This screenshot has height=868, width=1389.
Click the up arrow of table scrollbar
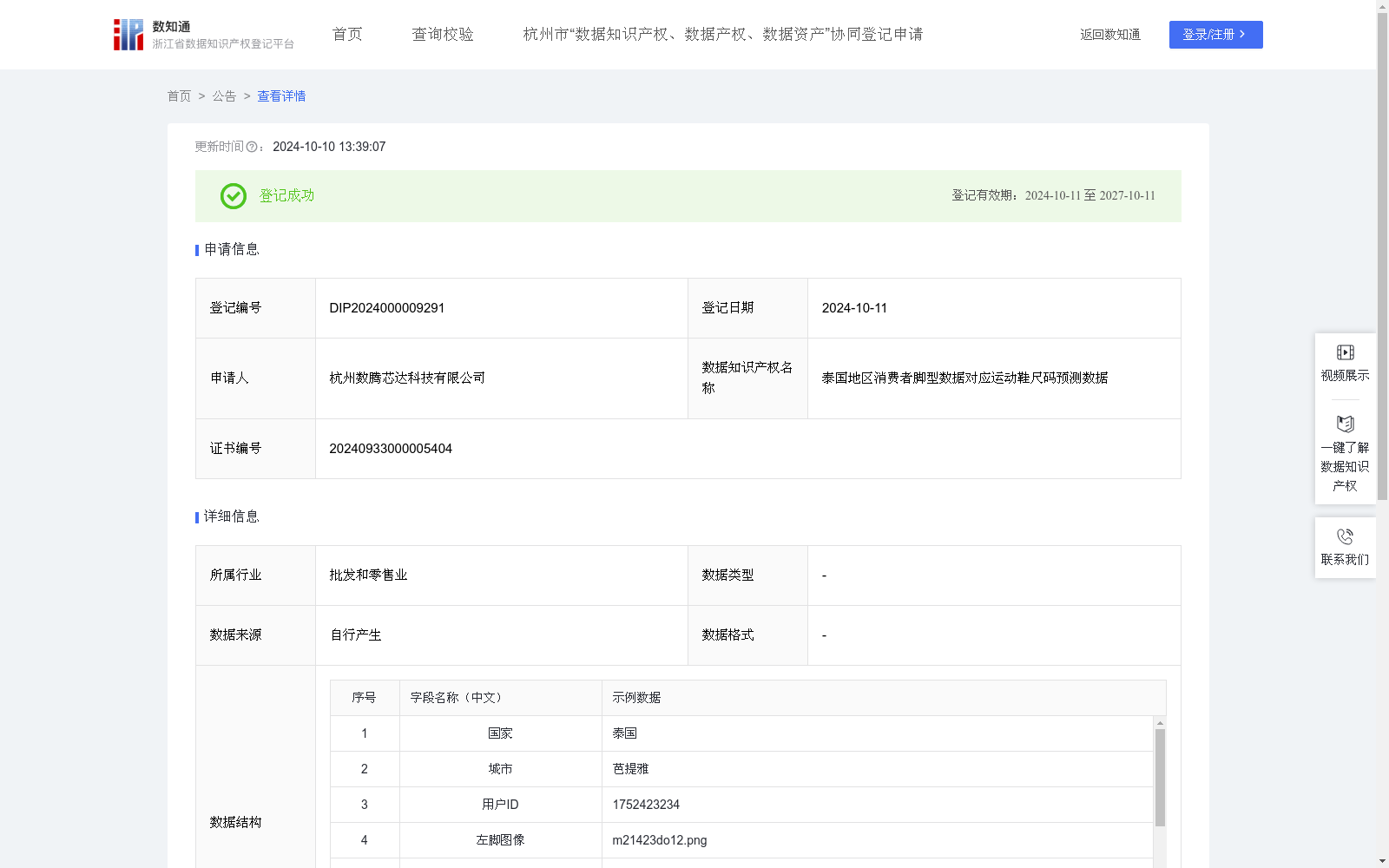click(1160, 722)
